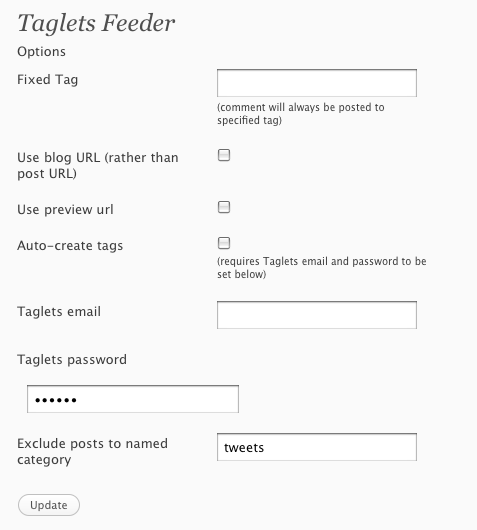Click inside the Fixed Tag text field
Image resolution: width=477 pixels, height=530 pixels.
point(317,83)
